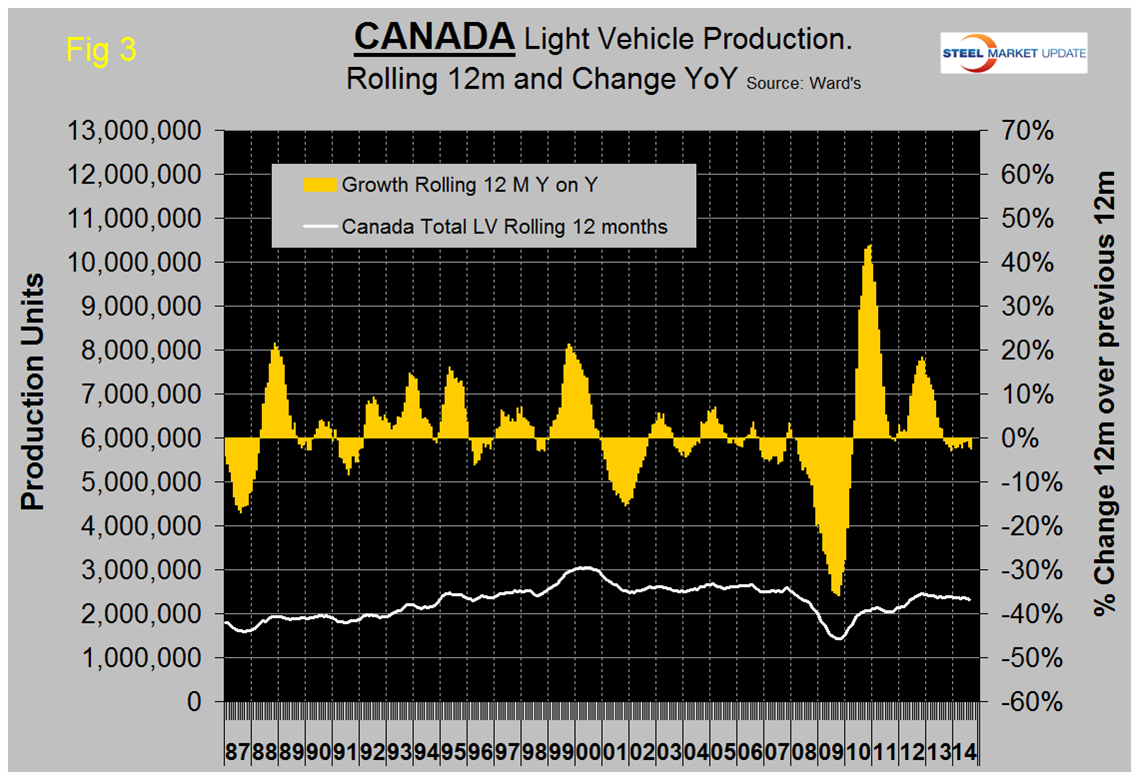Click the Steel Market Update logo
Viewport: 1139px width, 779px height.
click(x=1013, y=52)
